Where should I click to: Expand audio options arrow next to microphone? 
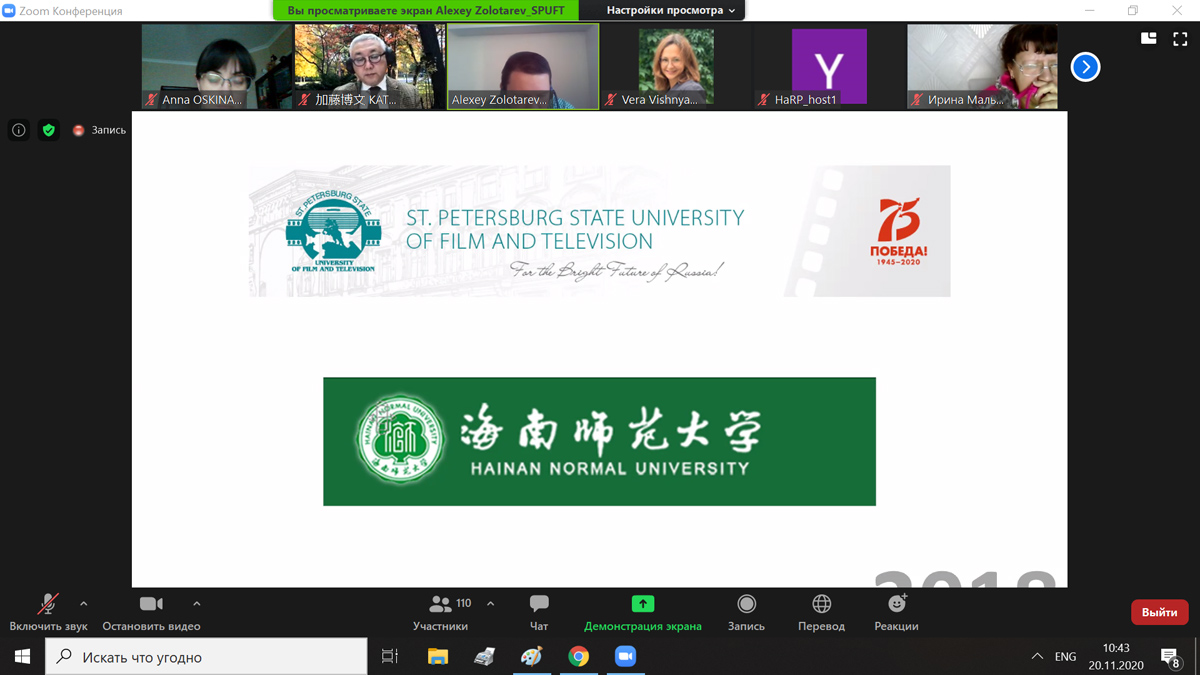point(83,604)
